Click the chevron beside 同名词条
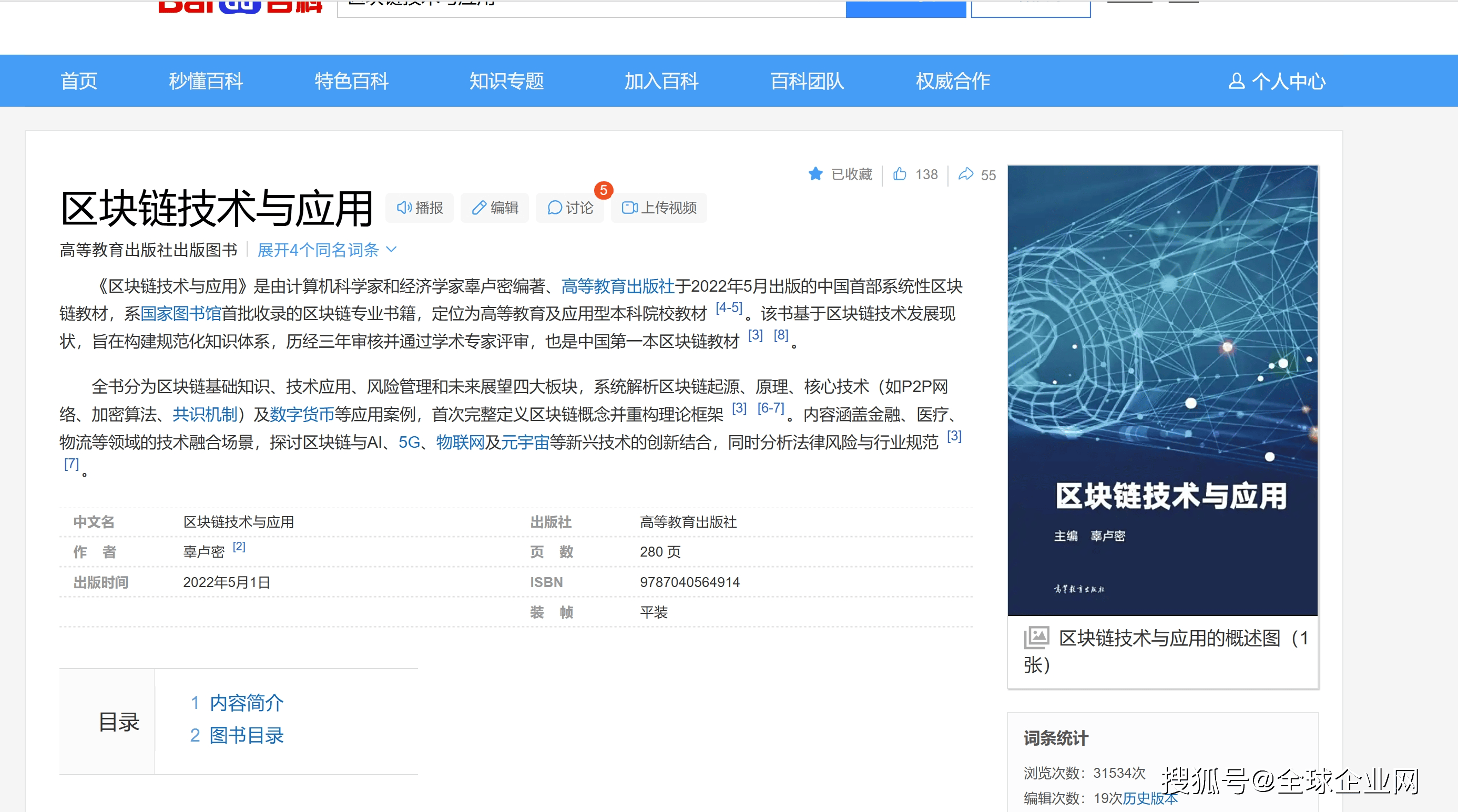Screen dimensions: 1458x812 391,250
